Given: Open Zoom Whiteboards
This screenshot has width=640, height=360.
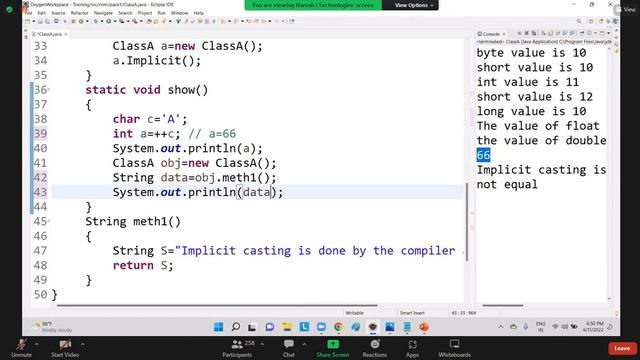Looking at the screenshot, I should pyautogui.click(x=454, y=348).
